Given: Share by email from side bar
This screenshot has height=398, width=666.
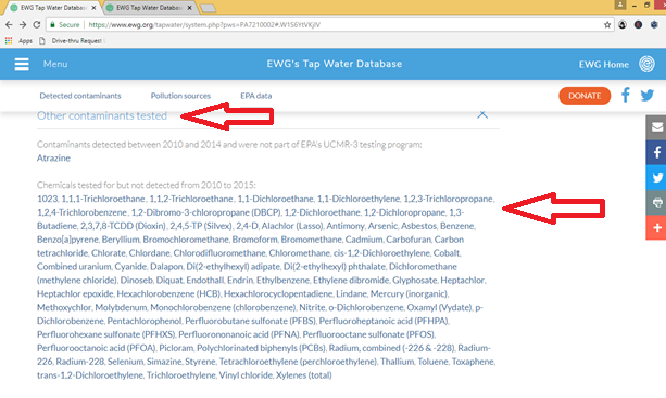Looking at the screenshot, I should 657,127.
